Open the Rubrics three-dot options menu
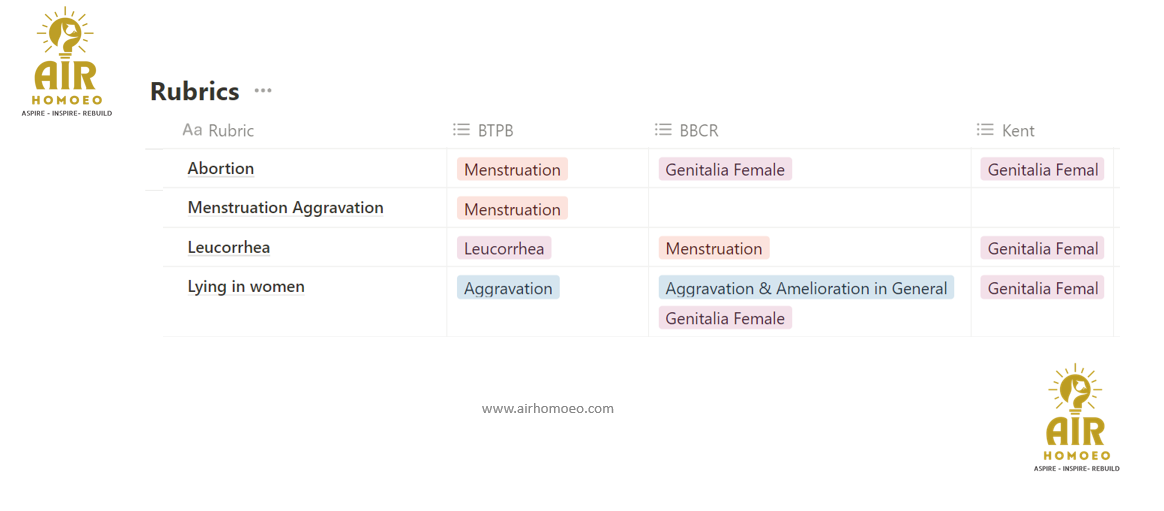Image resolution: width=1164 pixels, height=511 pixels. pyautogui.click(x=263, y=91)
